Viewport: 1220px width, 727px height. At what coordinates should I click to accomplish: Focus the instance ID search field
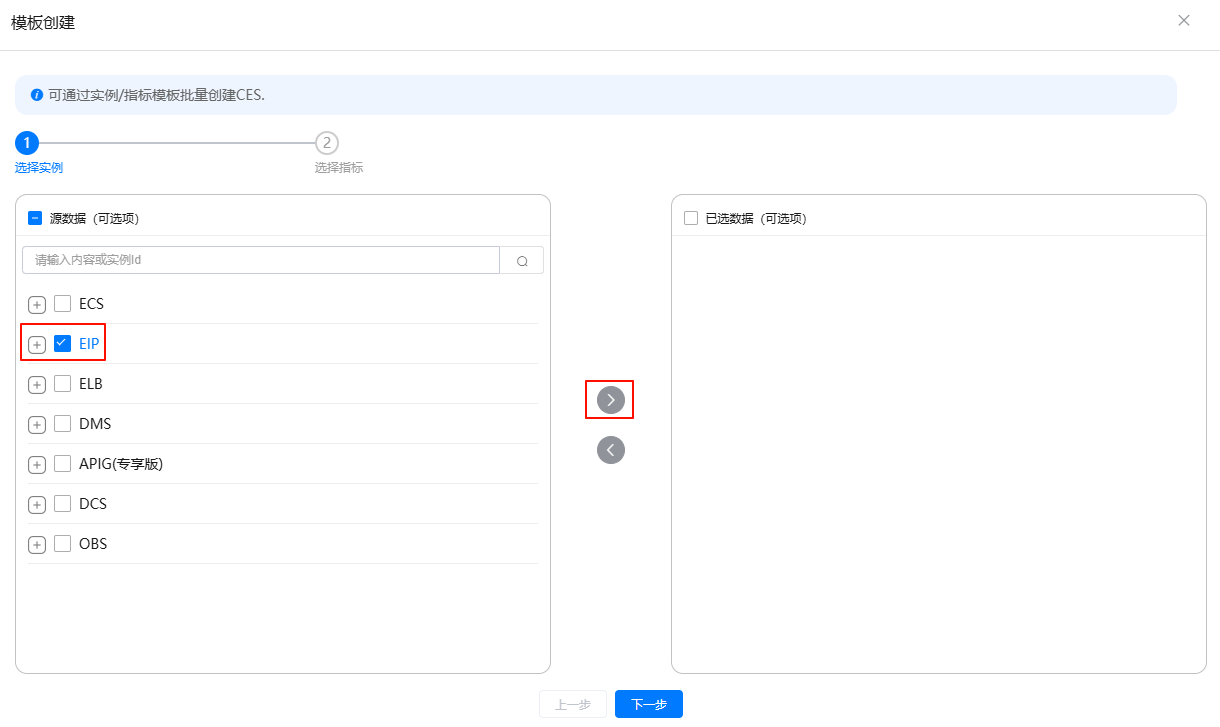click(260, 260)
